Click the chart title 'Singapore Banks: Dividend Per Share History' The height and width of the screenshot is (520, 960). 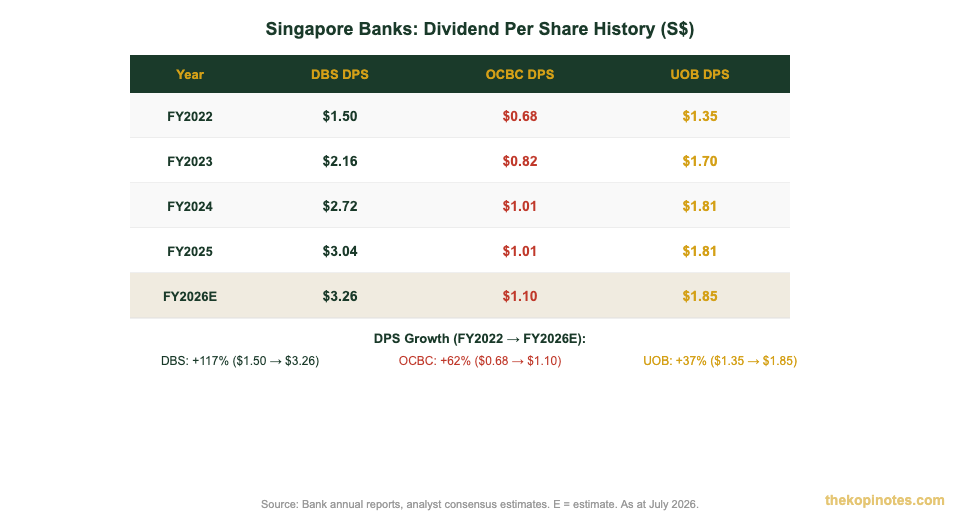point(479,29)
